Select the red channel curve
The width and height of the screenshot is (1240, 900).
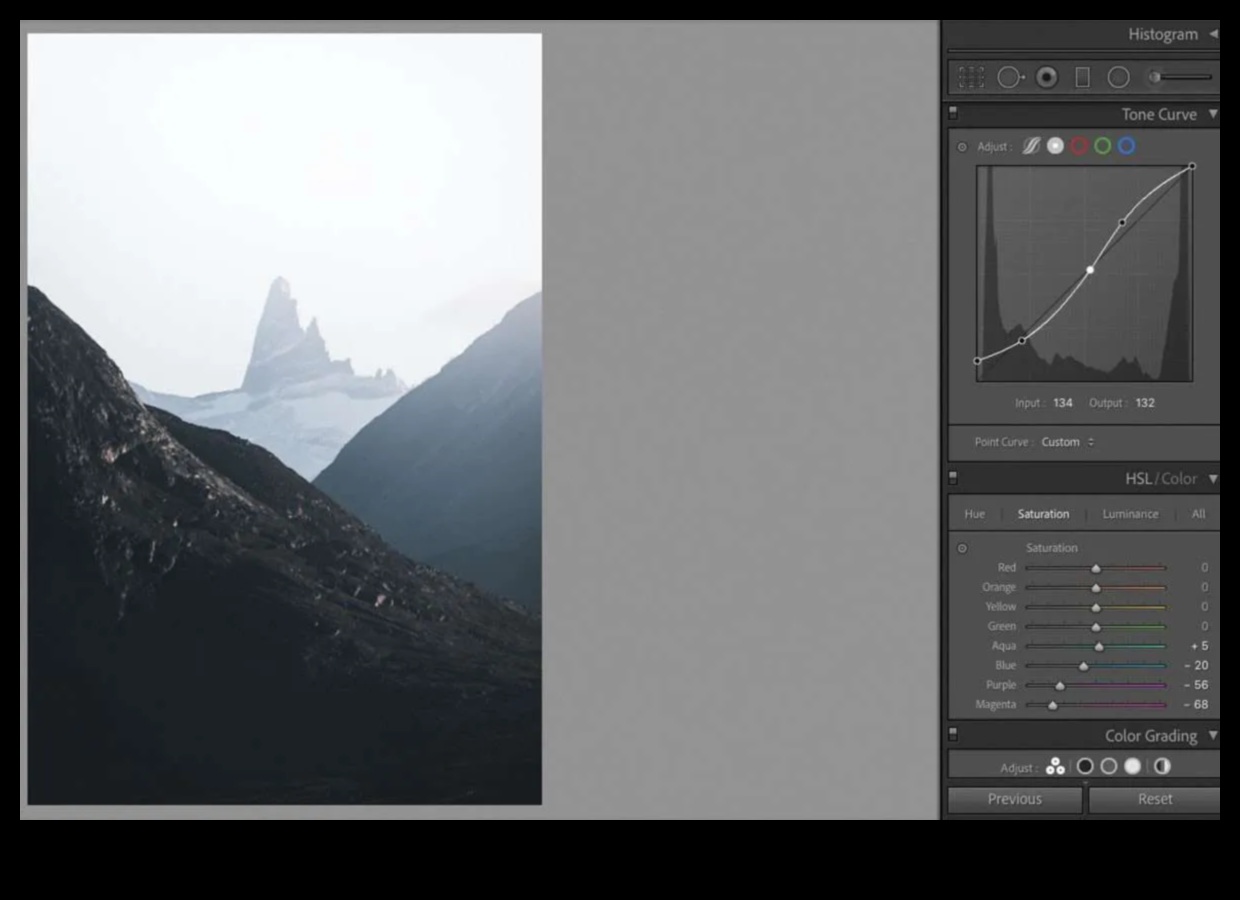pyautogui.click(x=1079, y=146)
